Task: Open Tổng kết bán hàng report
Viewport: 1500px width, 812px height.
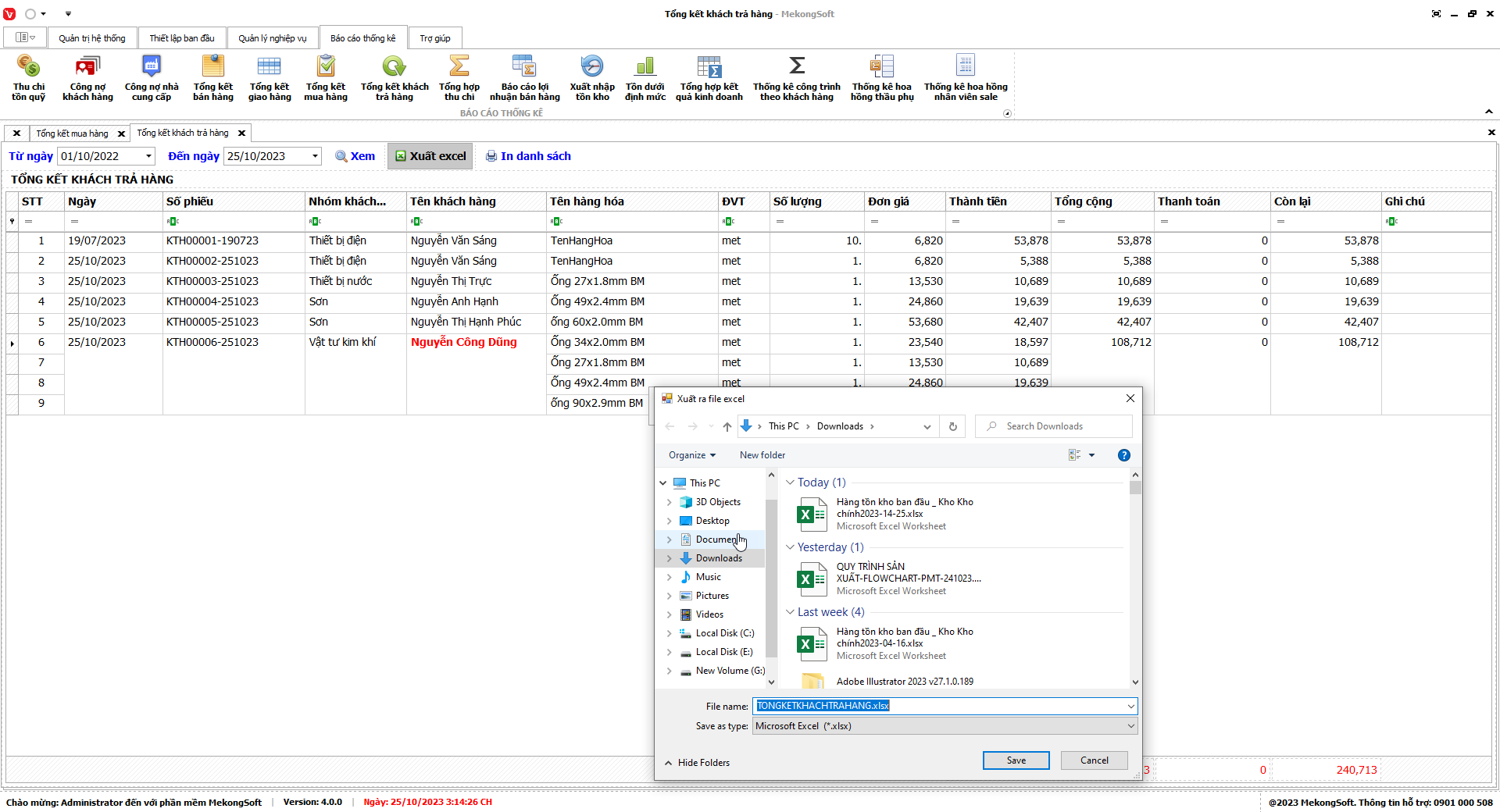Action: pyautogui.click(x=212, y=78)
